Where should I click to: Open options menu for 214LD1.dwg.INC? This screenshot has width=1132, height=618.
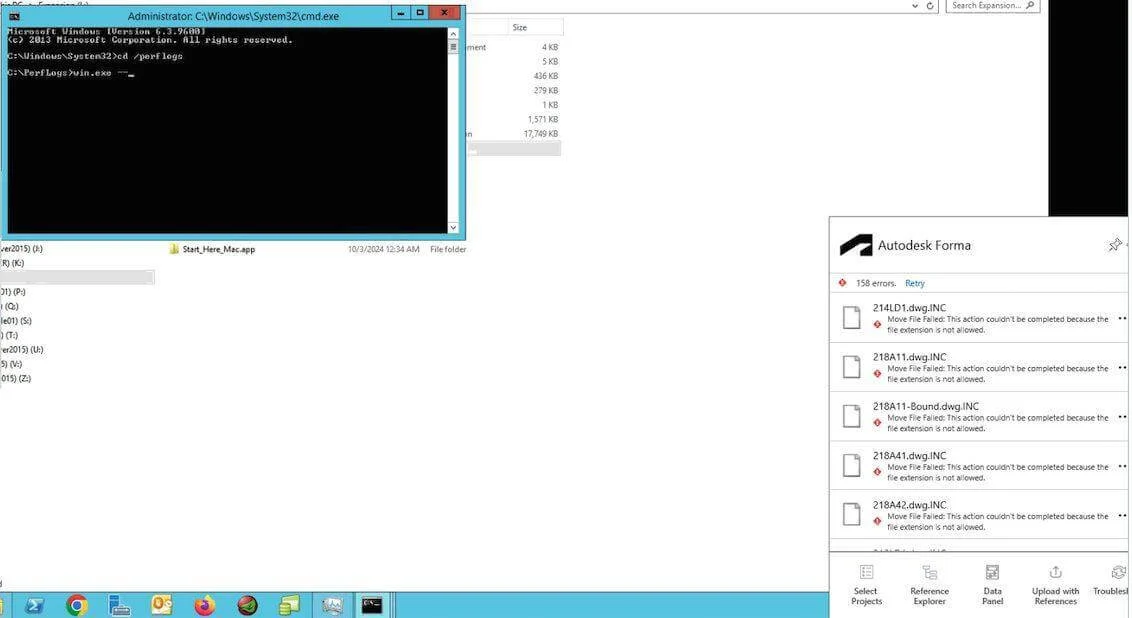click(x=1122, y=318)
